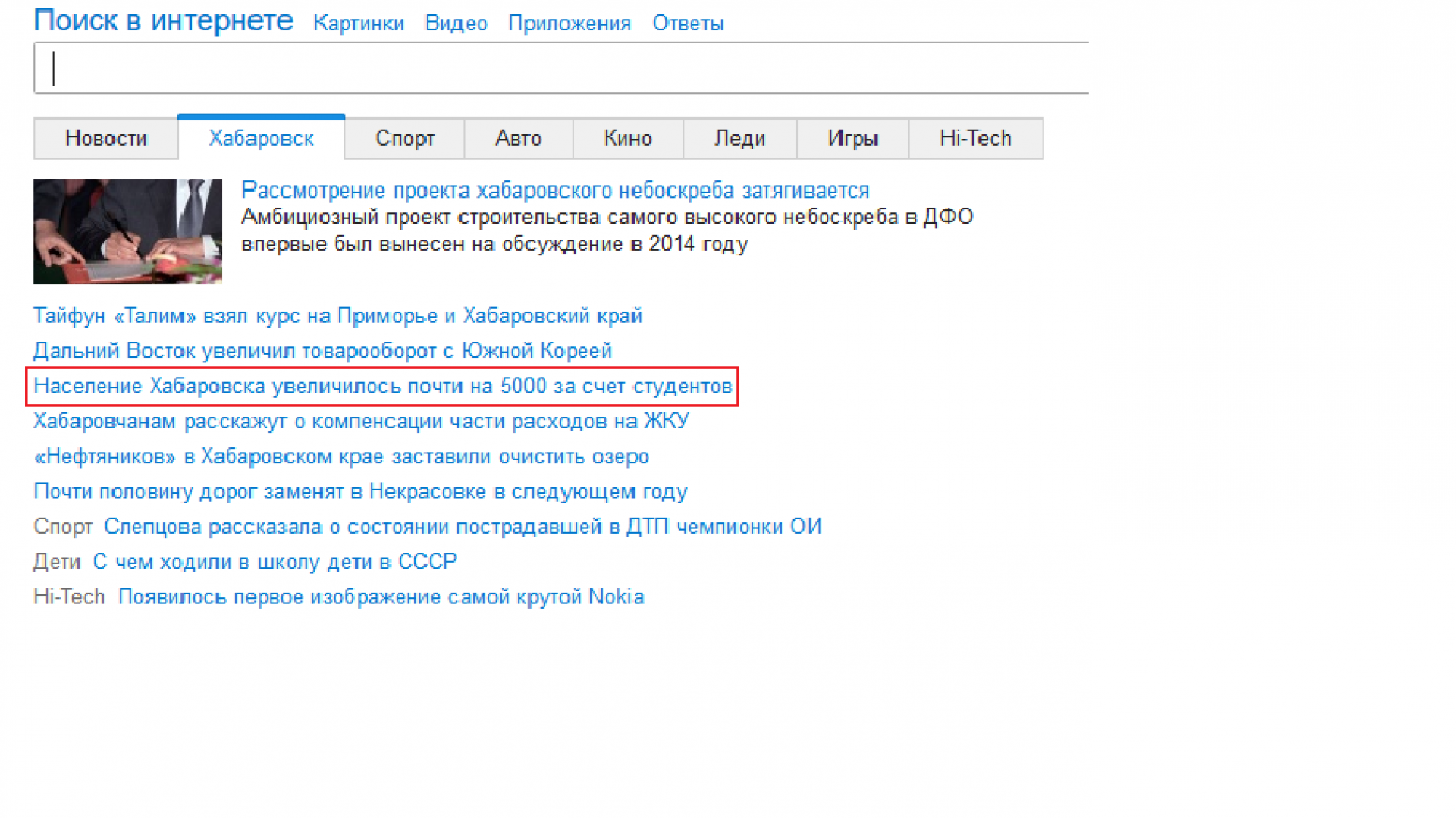Select the Авто tab
This screenshot has height=818, width=1456.
(518, 138)
